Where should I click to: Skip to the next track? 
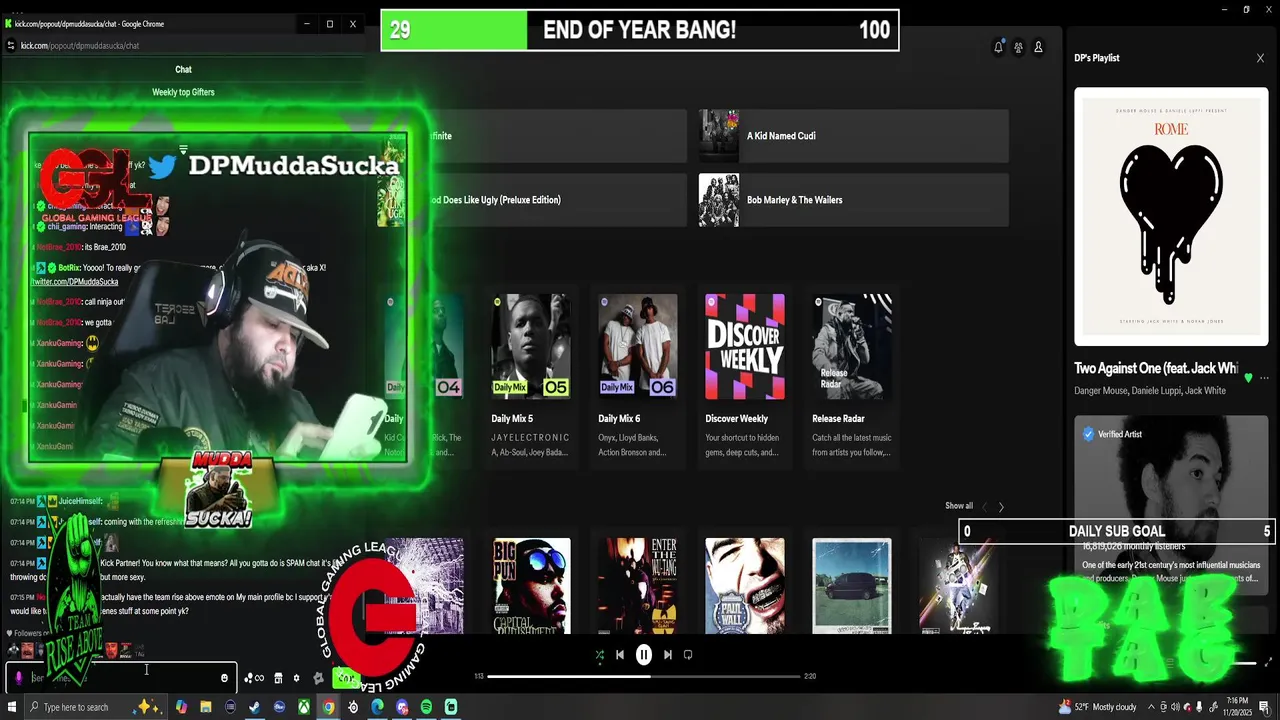668,655
